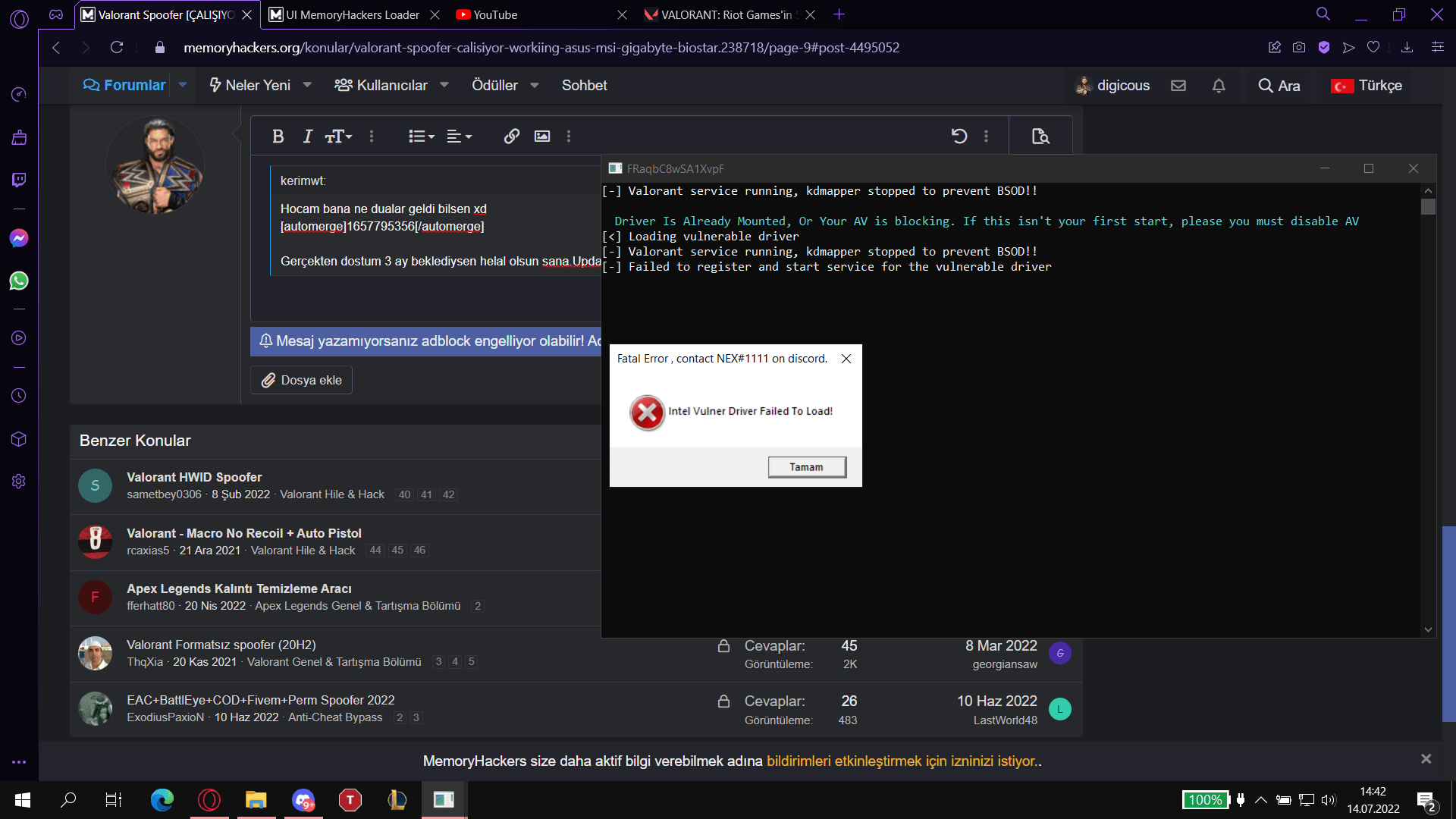This screenshot has width=1456, height=819.
Task: Open the text size dropdown
Action: pyautogui.click(x=338, y=136)
